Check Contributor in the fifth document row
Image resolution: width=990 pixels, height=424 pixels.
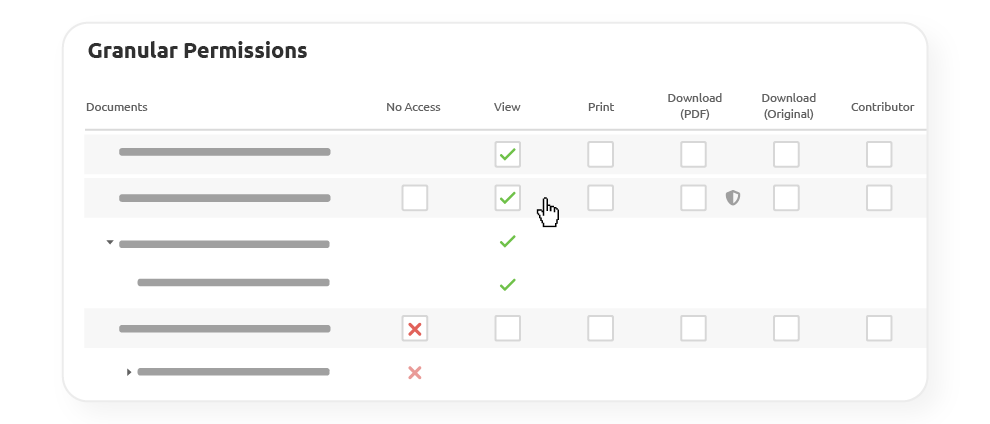click(879, 329)
